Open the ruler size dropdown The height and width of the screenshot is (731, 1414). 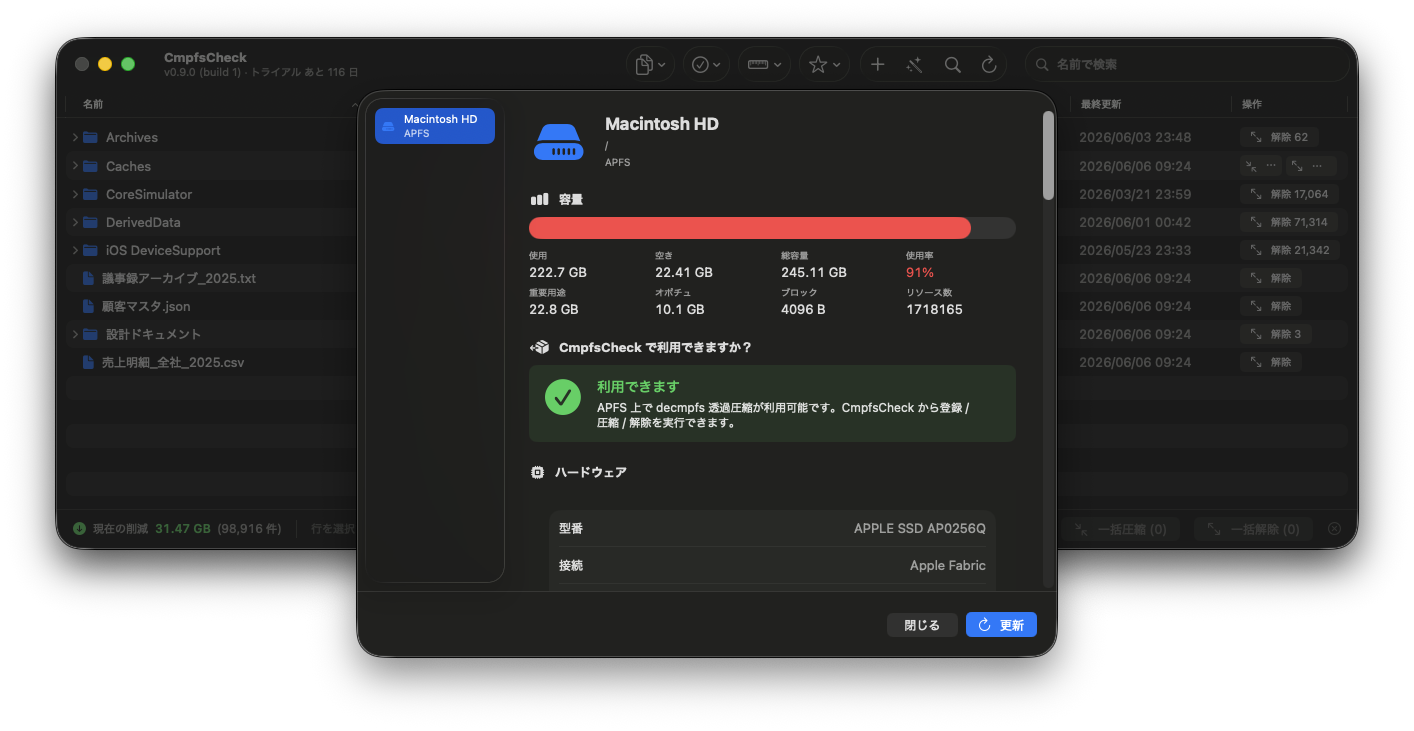pos(764,65)
